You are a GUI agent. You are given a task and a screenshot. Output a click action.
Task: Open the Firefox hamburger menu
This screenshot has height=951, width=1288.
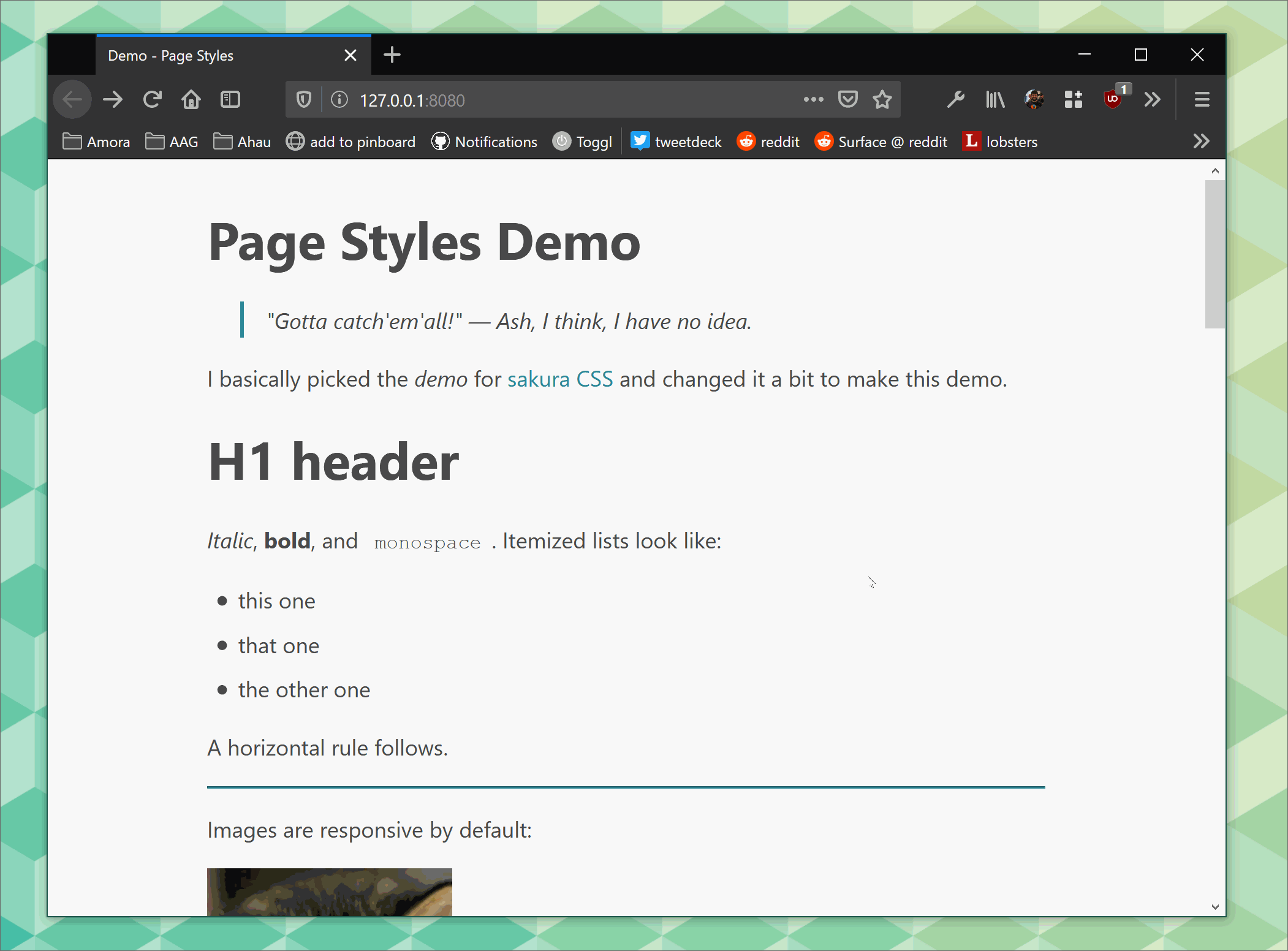(x=1202, y=99)
